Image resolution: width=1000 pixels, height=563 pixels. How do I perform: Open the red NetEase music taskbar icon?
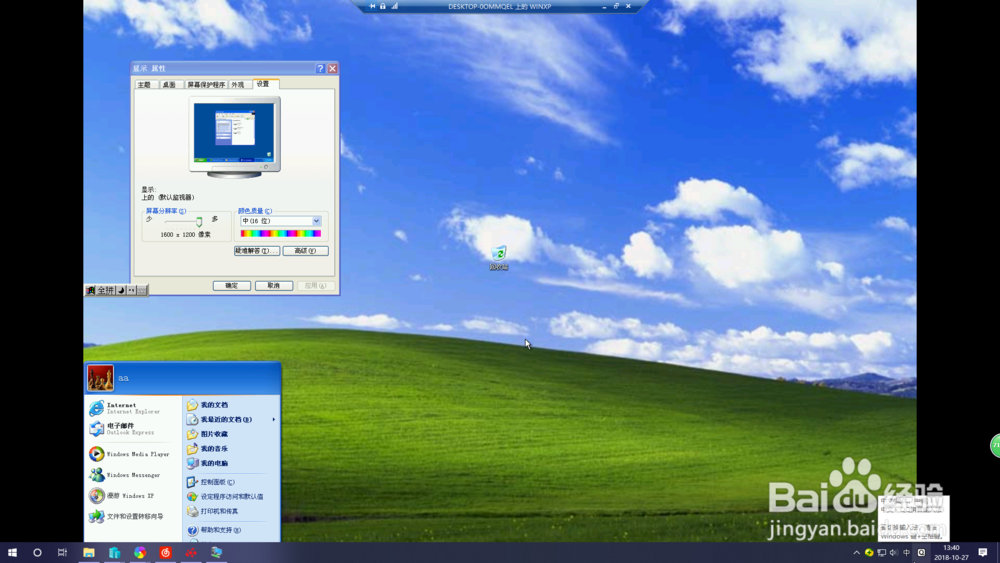pyautogui.click(x=165, y=552)
